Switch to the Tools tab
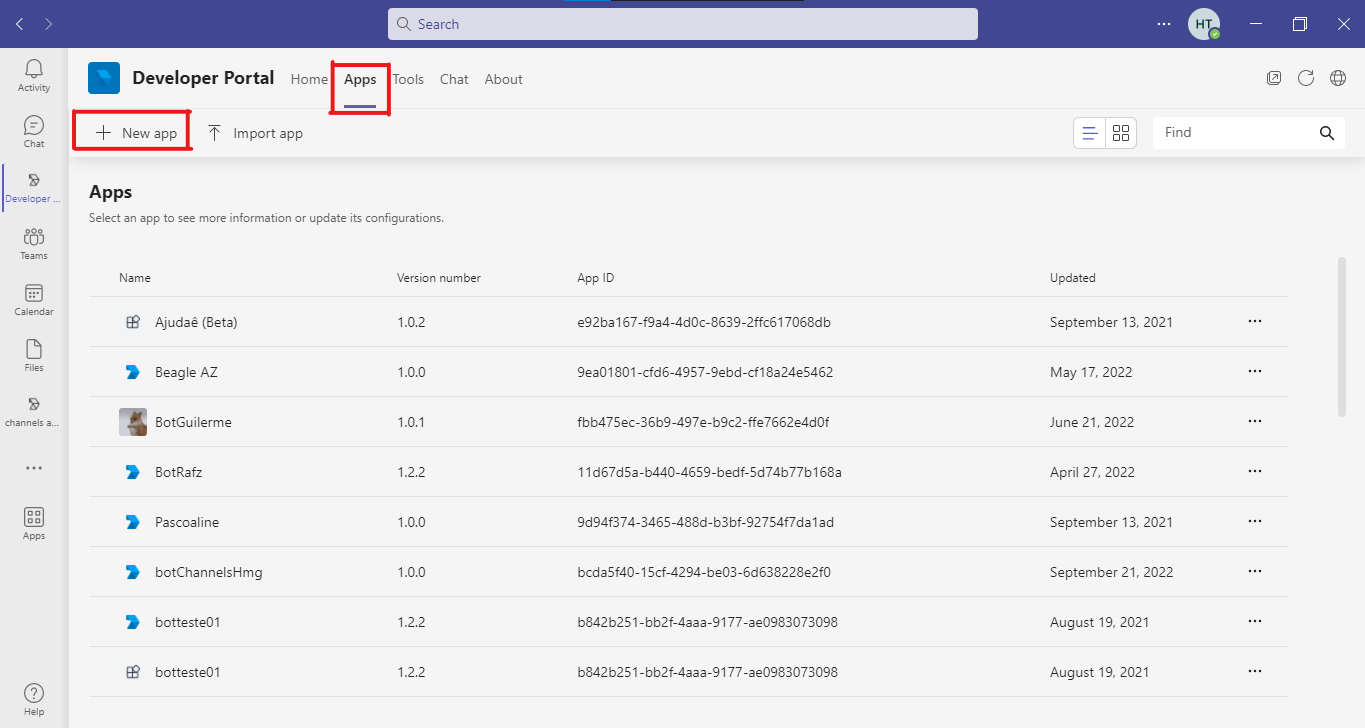The image size is (1365, 728). coord(408,79)
